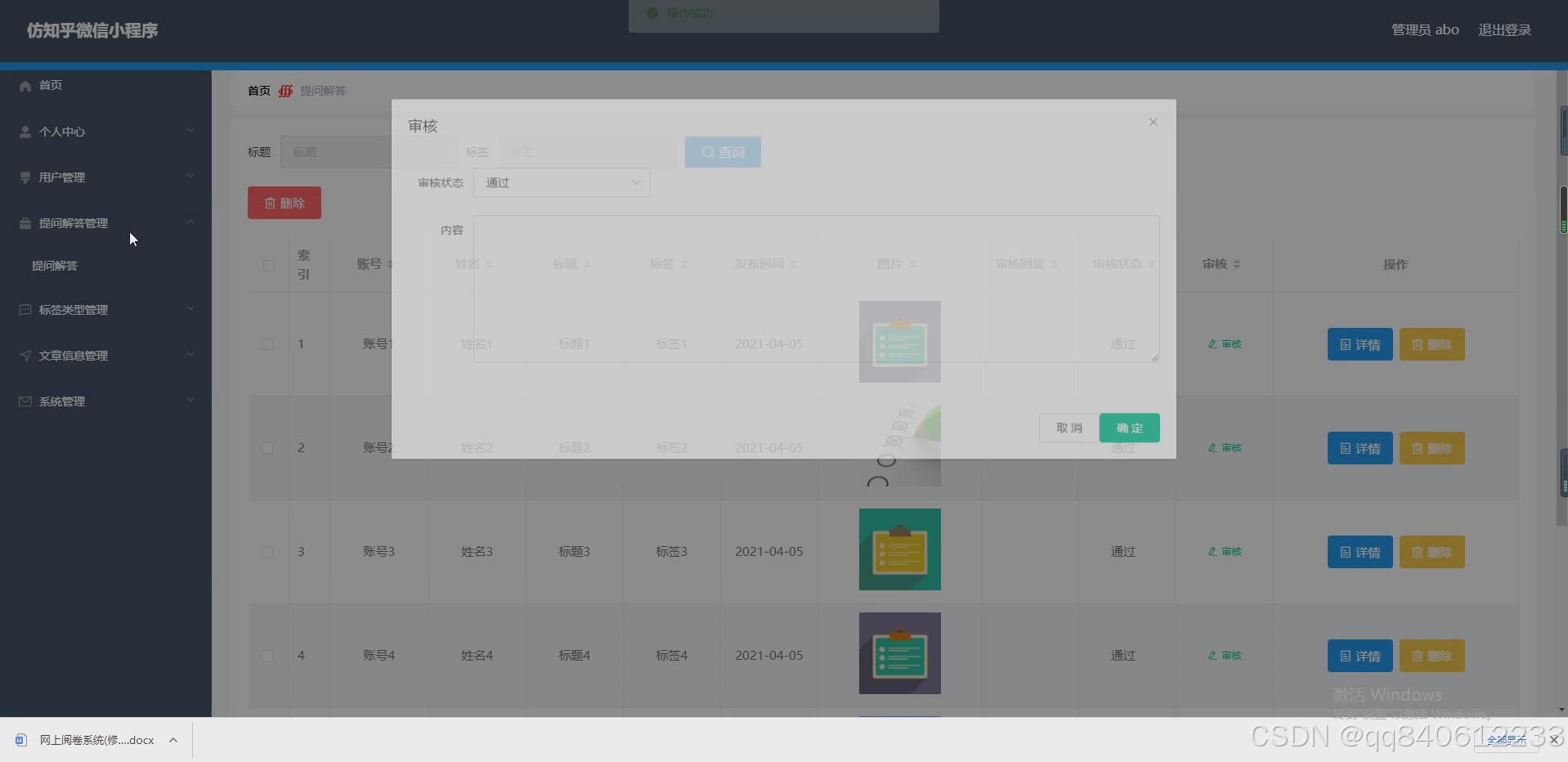This screenshot has height=762, width=1568.
Task: Click the 详情 button for row 3
Action: [1360, 552]
